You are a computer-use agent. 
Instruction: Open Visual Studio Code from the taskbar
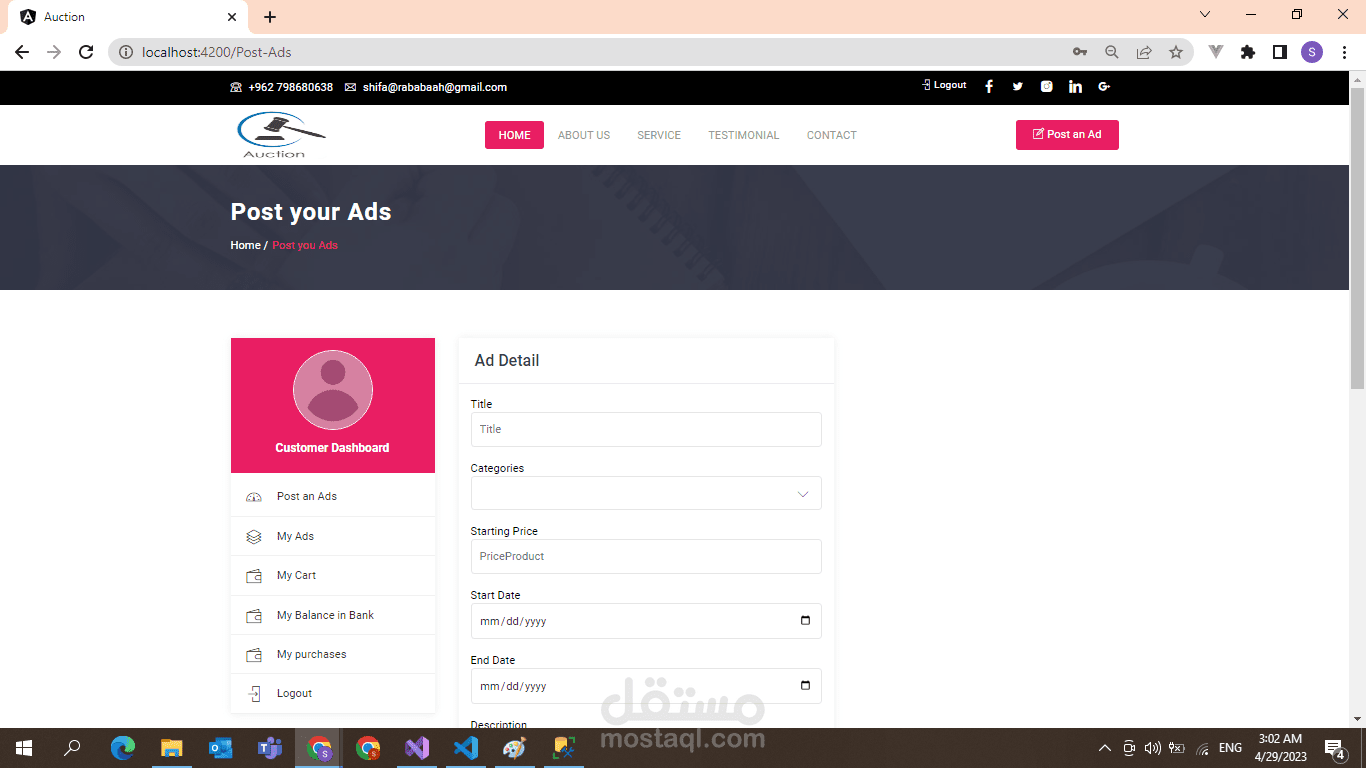[x=466, y=748]
